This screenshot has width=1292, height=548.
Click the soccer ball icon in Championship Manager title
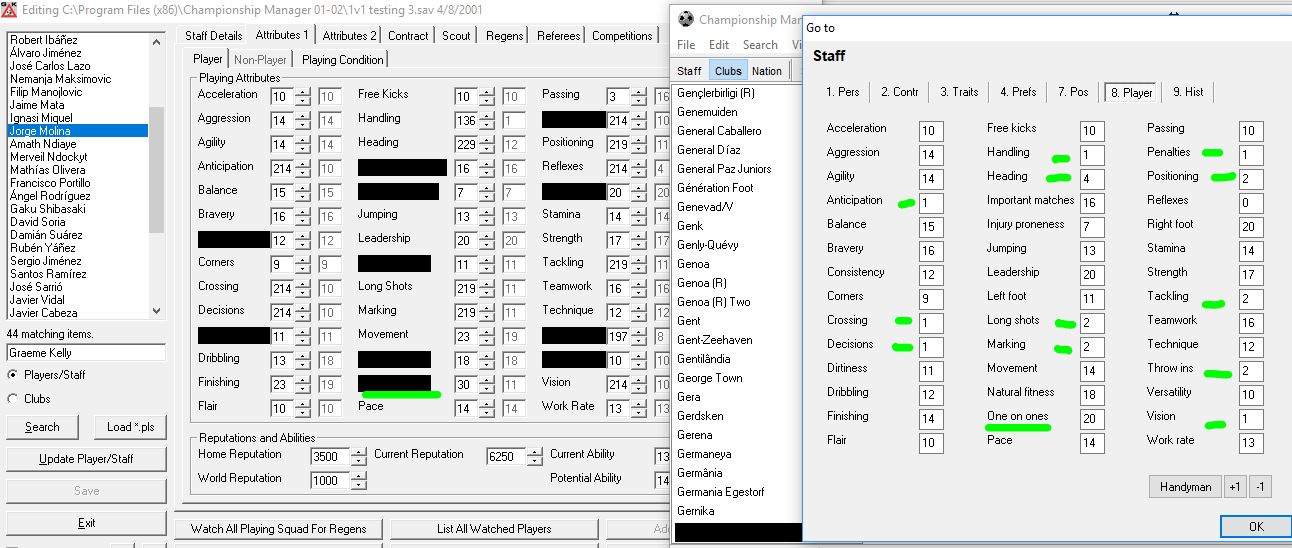tap(686, 19)
